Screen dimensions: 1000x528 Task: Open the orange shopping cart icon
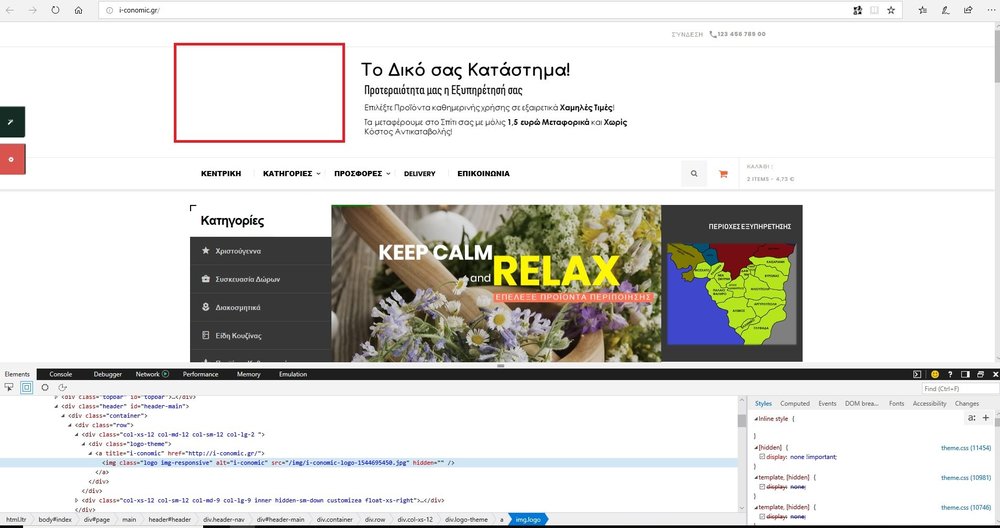pos(723,173)
